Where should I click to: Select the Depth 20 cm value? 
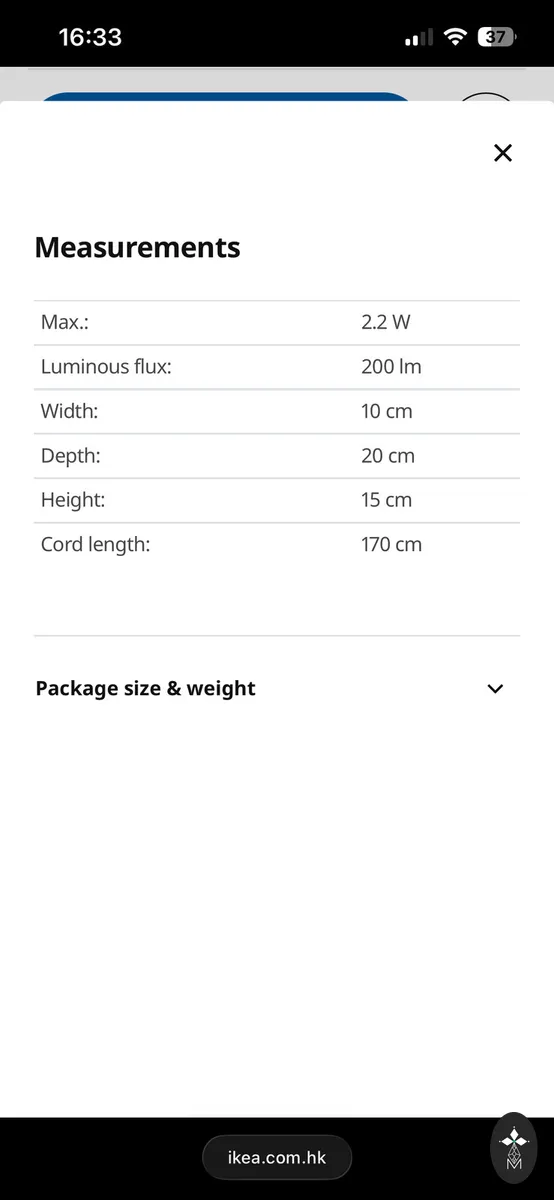pos(388,456)
